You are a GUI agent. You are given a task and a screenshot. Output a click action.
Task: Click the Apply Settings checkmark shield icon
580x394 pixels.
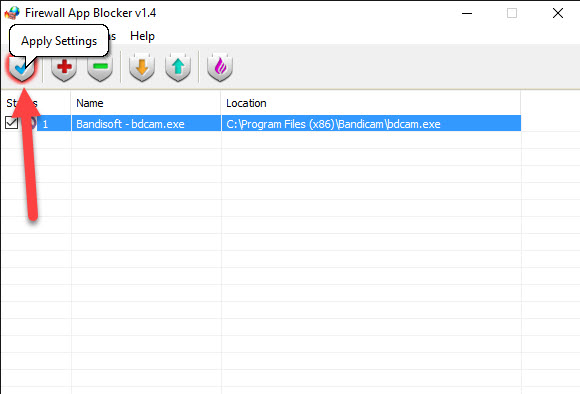(22, 68)
